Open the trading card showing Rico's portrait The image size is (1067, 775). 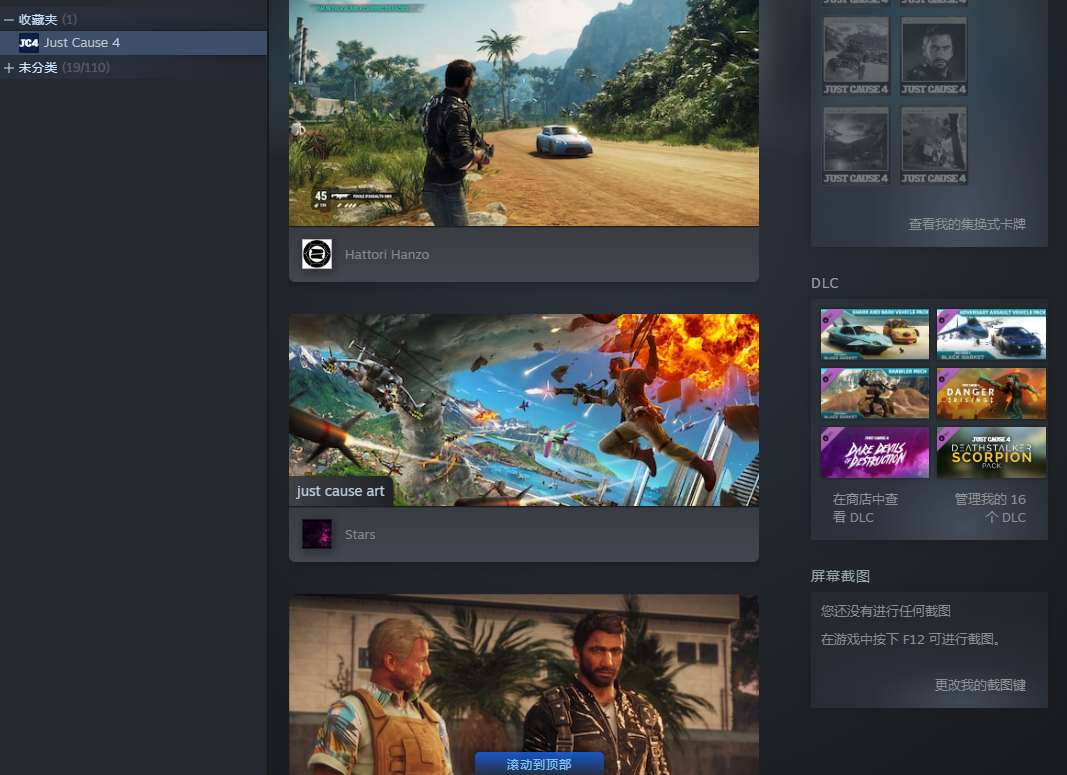coord(934,56)
